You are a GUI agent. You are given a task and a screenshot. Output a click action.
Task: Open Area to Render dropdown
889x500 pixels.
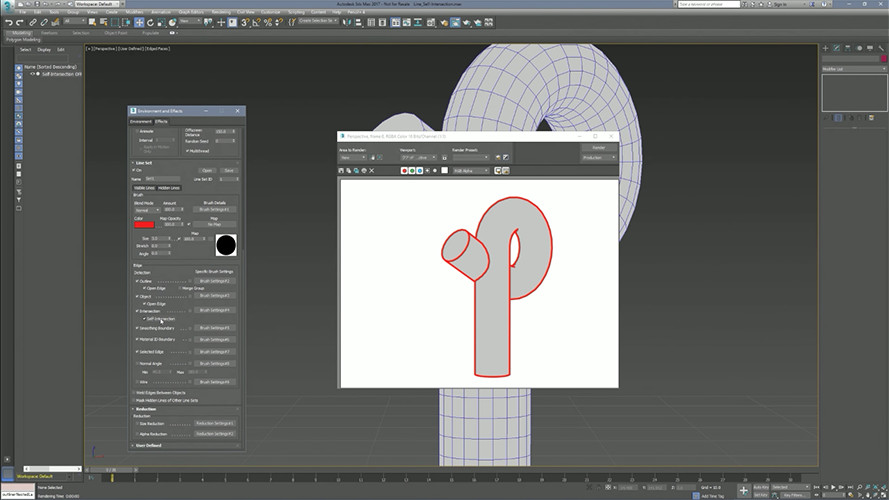click(x=353, y=158)
